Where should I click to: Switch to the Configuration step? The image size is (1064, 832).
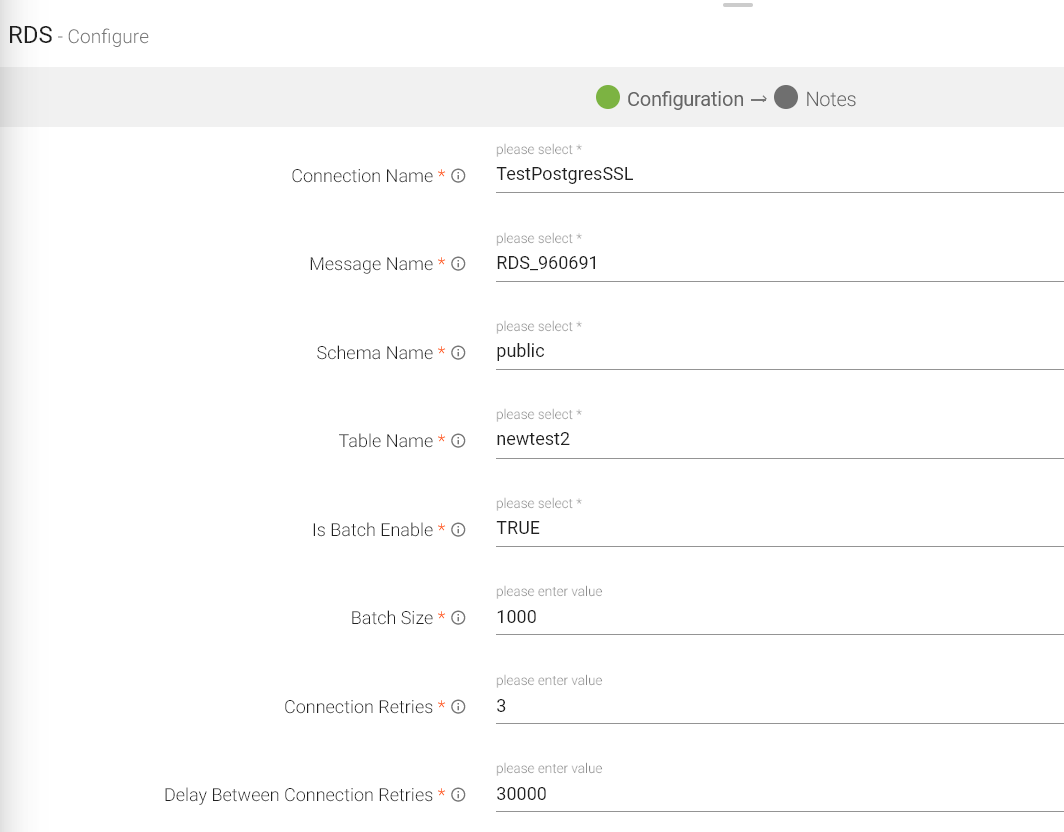click(x=684, y=99)
